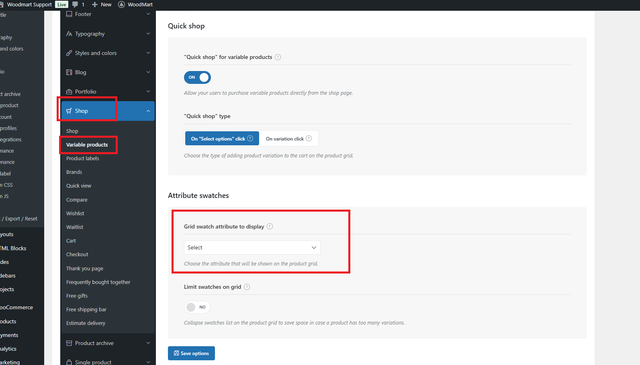Screen dimensions: 640x365
Task: Open help icon on Select options click button
Action: (x=250, y=138)
